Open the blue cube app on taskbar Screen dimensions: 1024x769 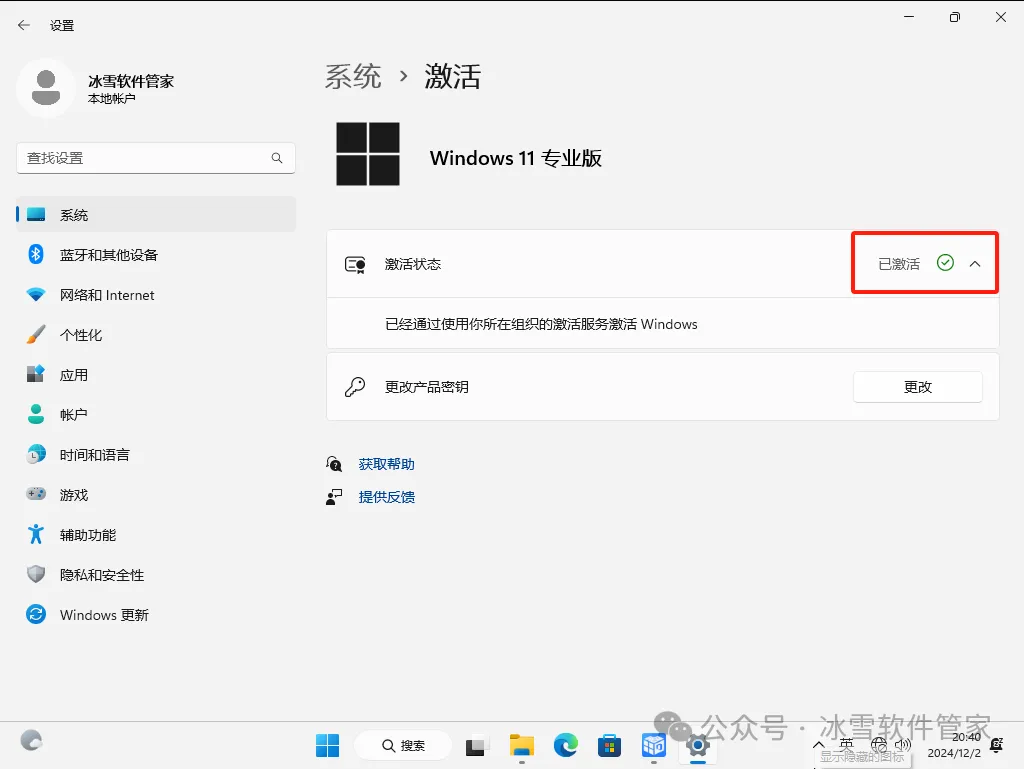(x=654, y=745)
